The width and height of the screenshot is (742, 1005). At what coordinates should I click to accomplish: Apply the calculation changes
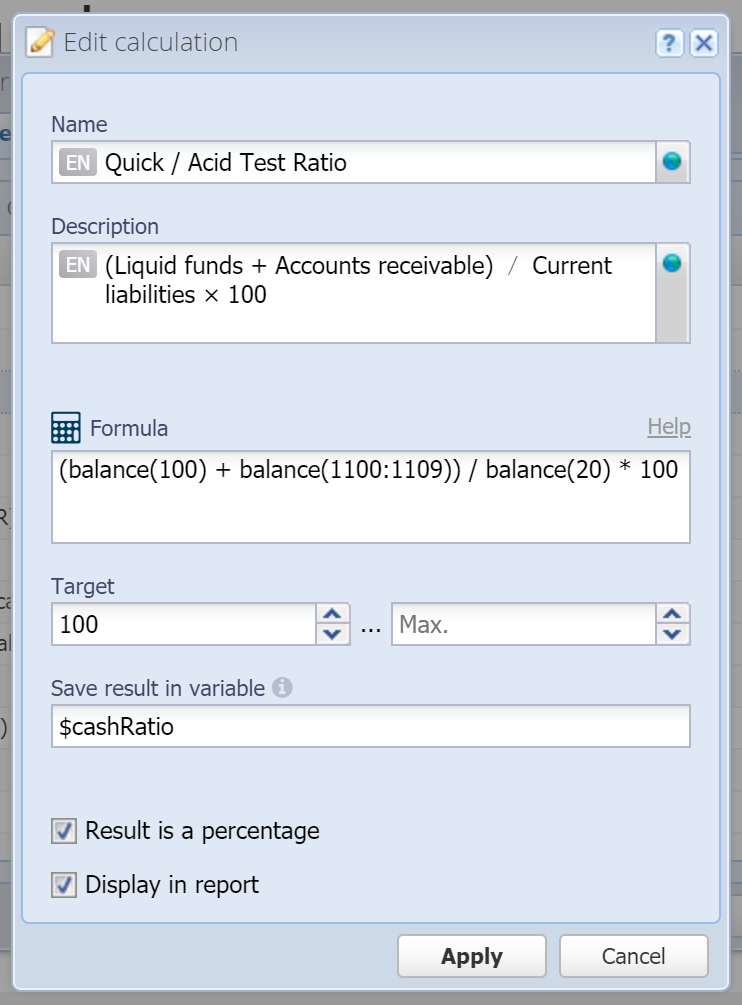[472, 956]
